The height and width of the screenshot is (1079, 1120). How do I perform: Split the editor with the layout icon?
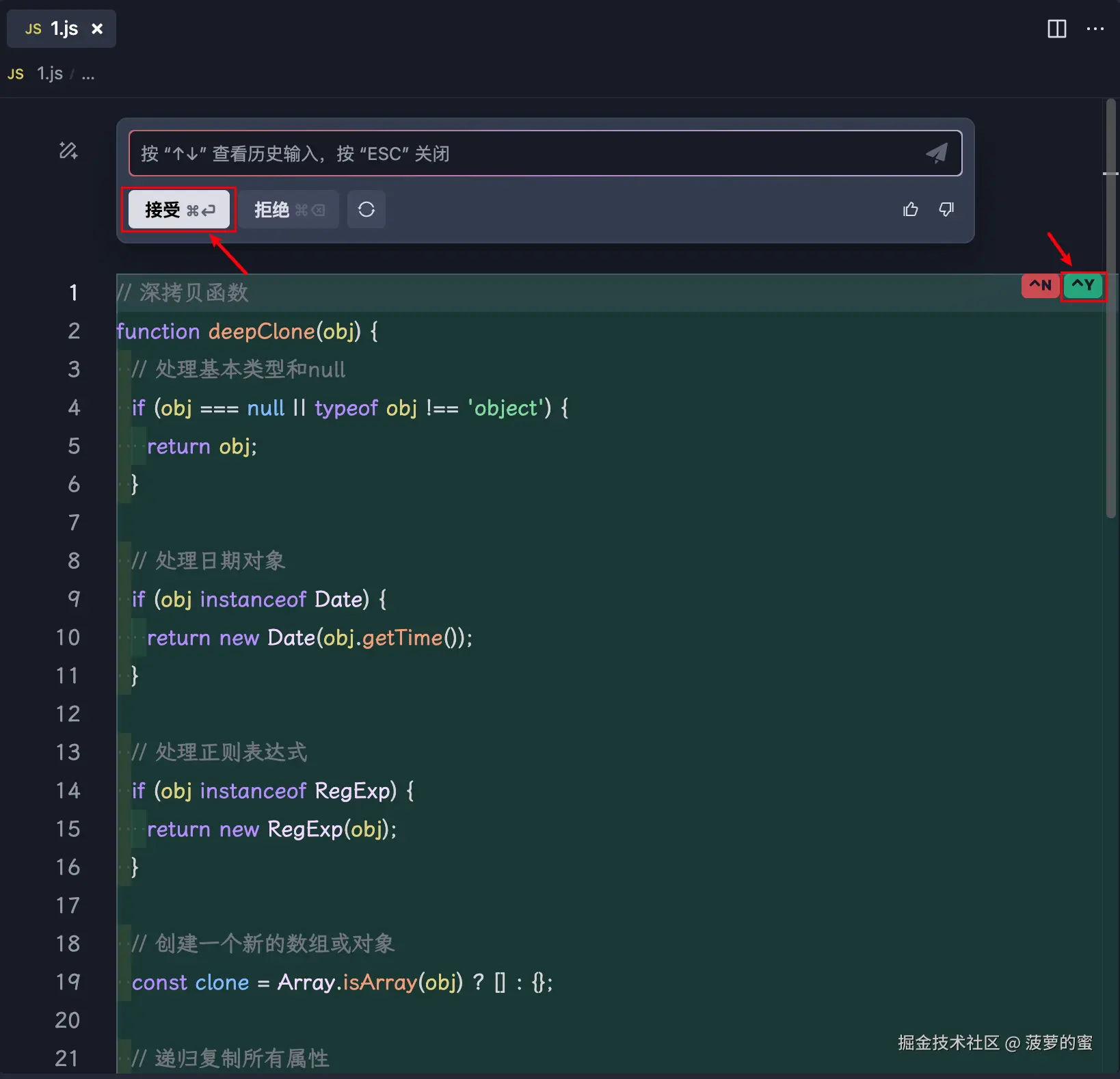pos(1056,29)
